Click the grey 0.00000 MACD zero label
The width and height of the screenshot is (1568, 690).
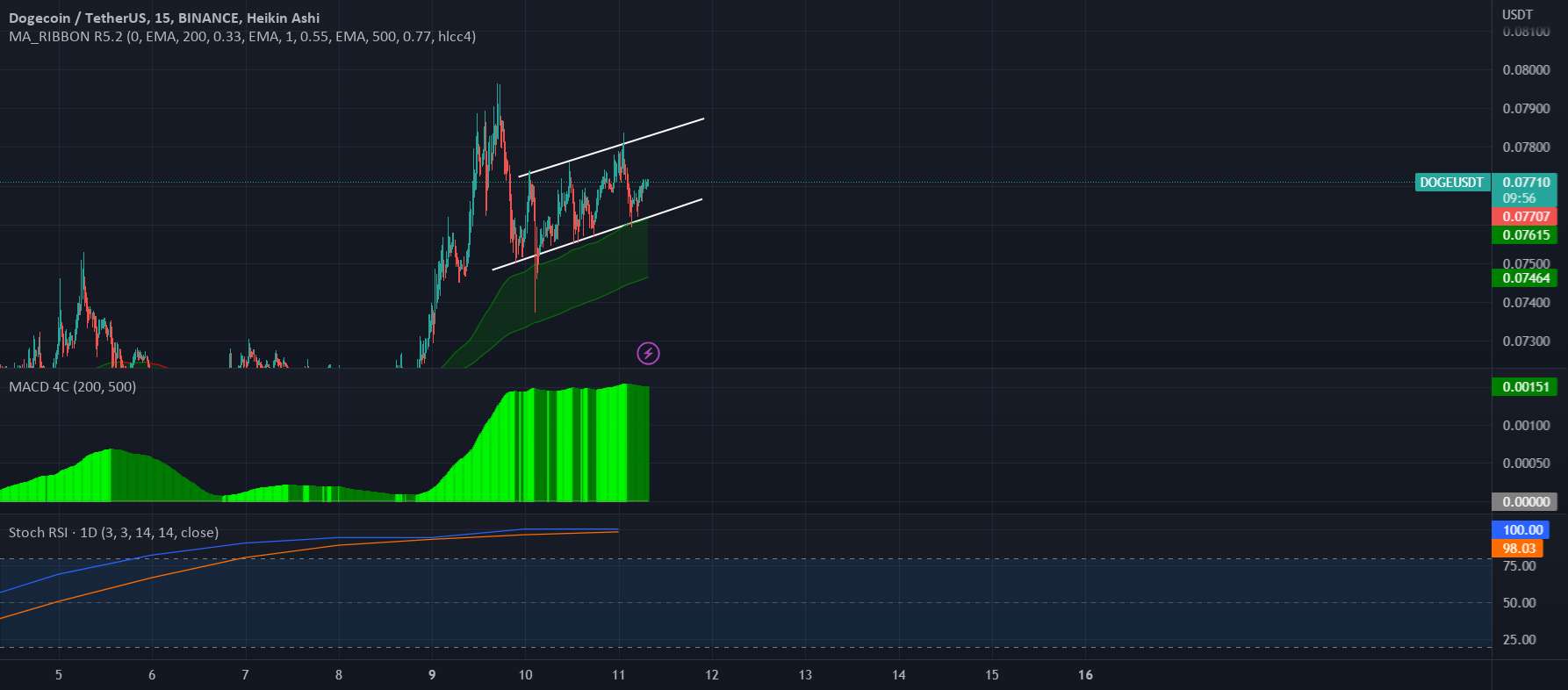pyautogui.click(x=1525, y=502)
